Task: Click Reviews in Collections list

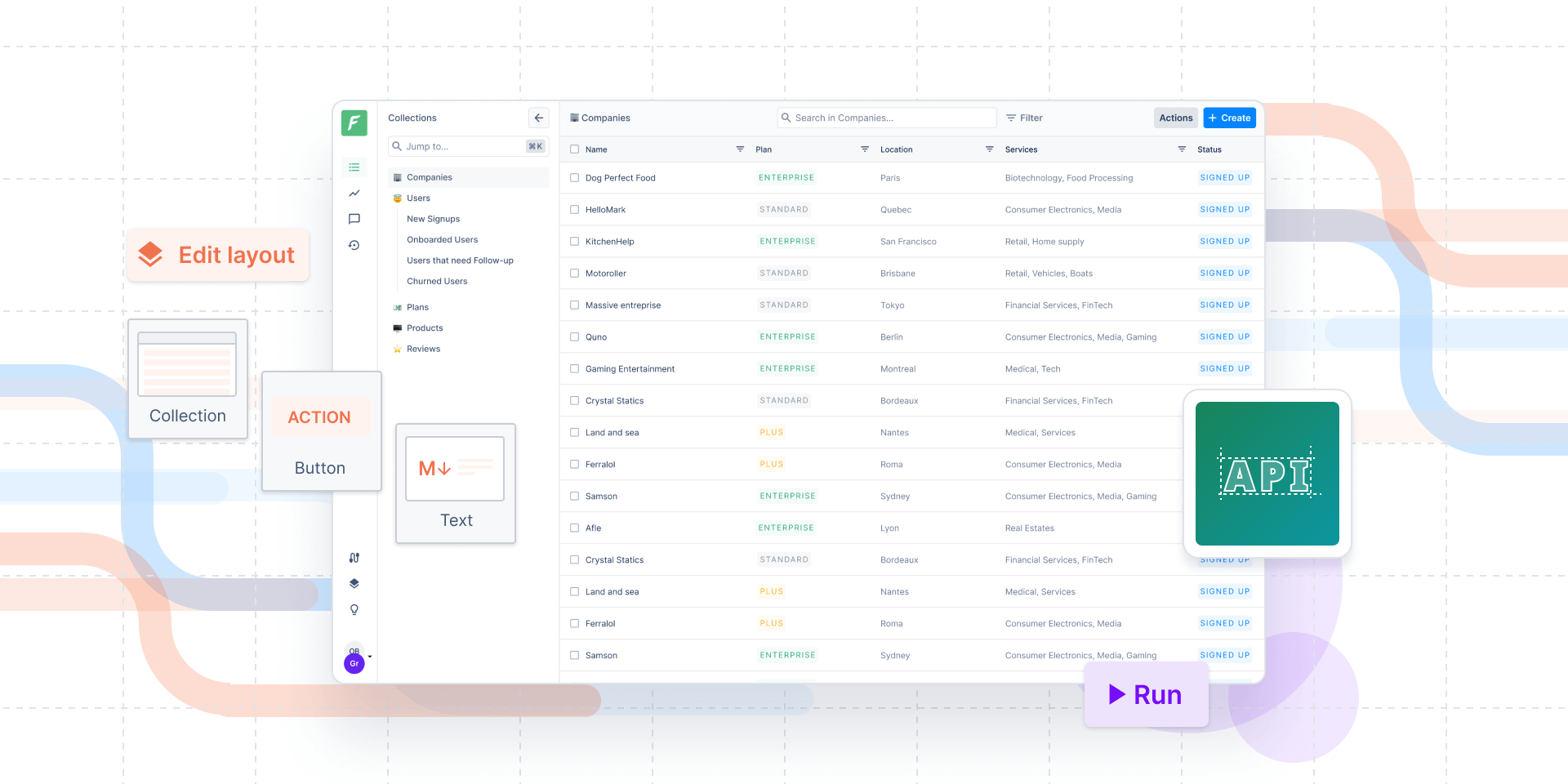Action: [x=423, y=349]
